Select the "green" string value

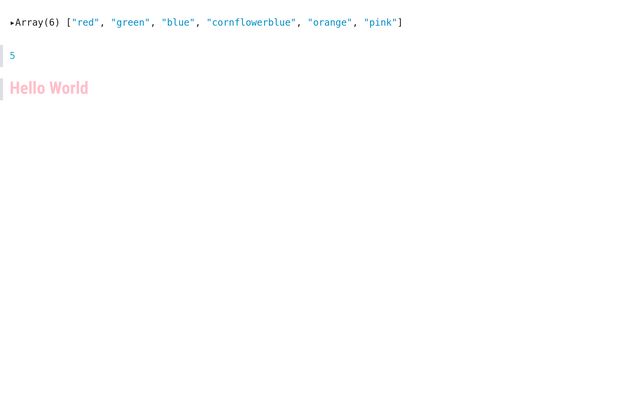click(x=131, y=22)
